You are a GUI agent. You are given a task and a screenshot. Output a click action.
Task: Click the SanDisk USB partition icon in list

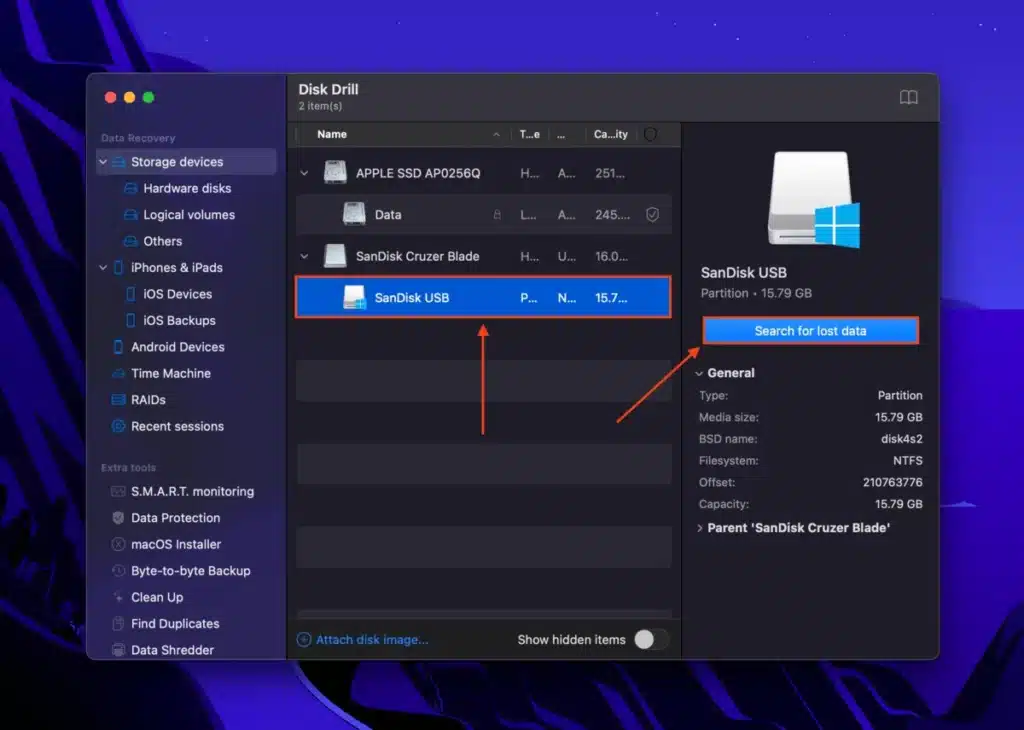[354, 298]
